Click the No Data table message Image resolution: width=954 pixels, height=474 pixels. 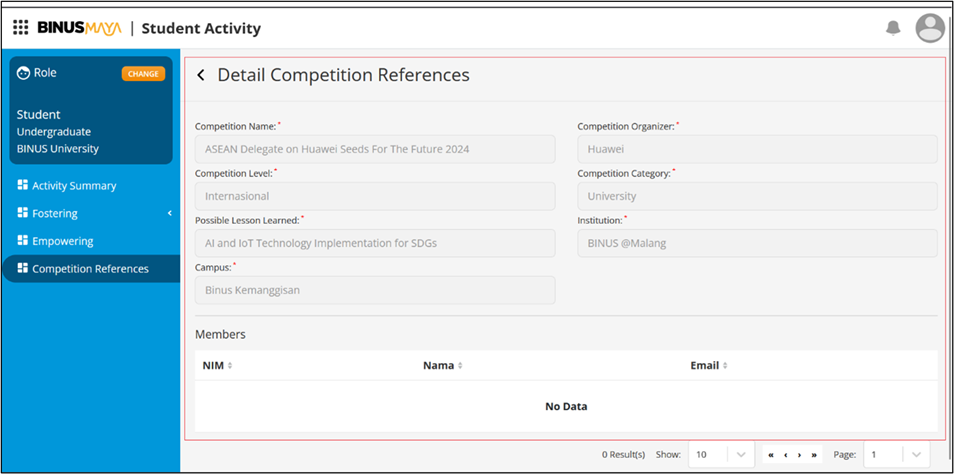tap(566, 406)
